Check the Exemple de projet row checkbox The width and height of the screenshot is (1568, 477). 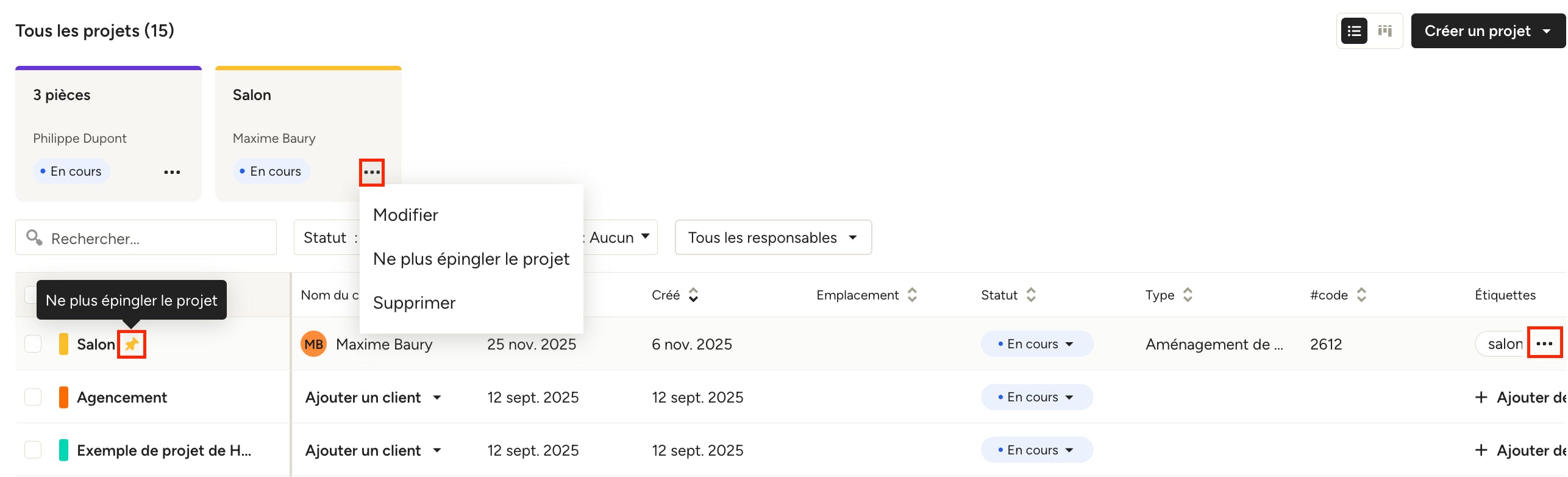coord(33,450)
